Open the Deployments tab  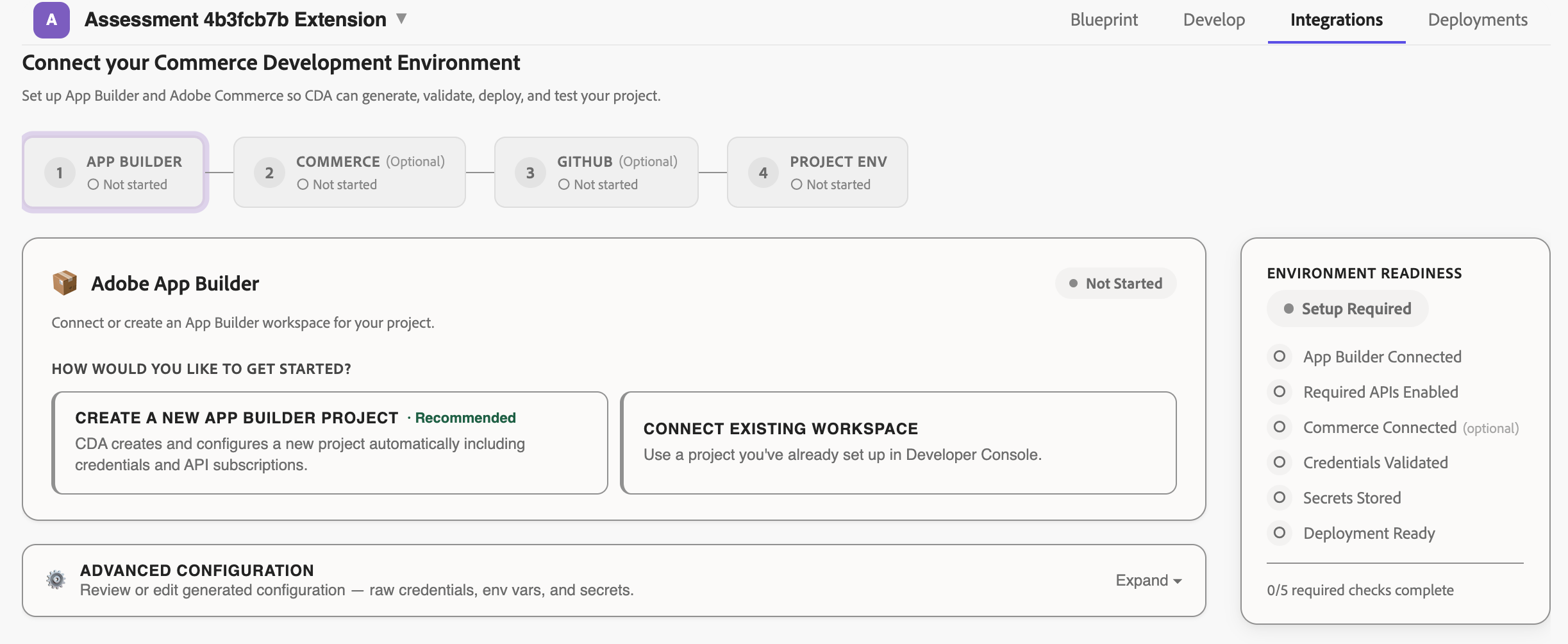1478,20
